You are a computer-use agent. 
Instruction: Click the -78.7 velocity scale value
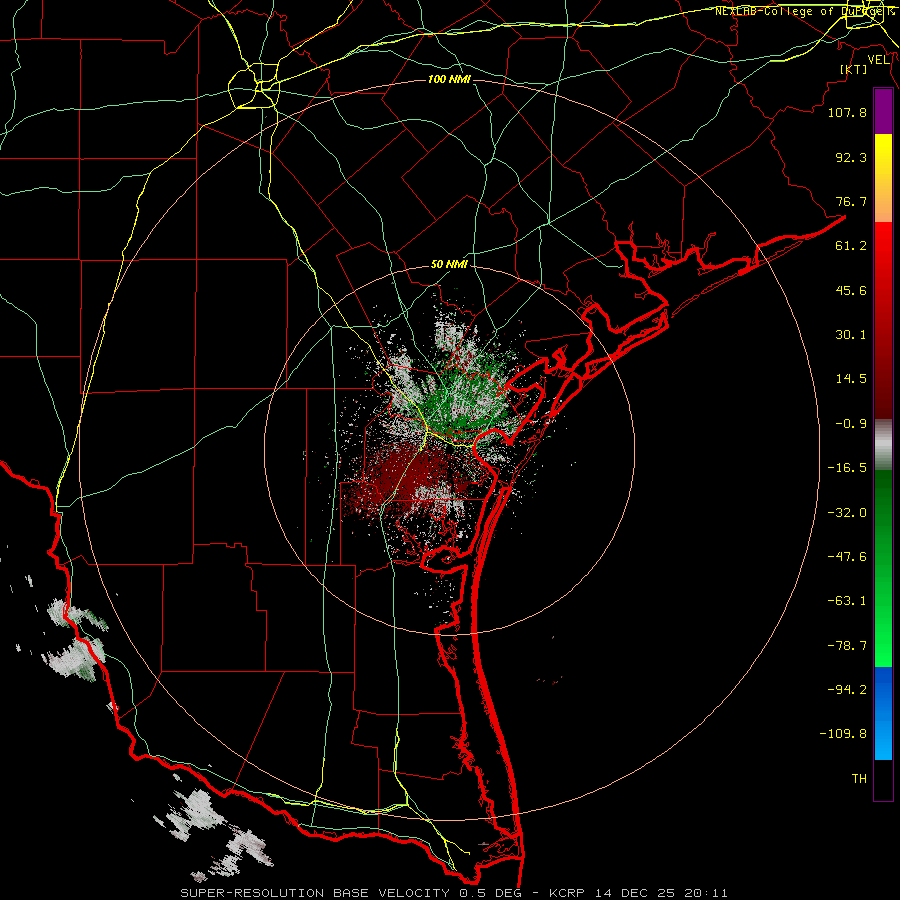pyautogui.click(x=847, y=646)
